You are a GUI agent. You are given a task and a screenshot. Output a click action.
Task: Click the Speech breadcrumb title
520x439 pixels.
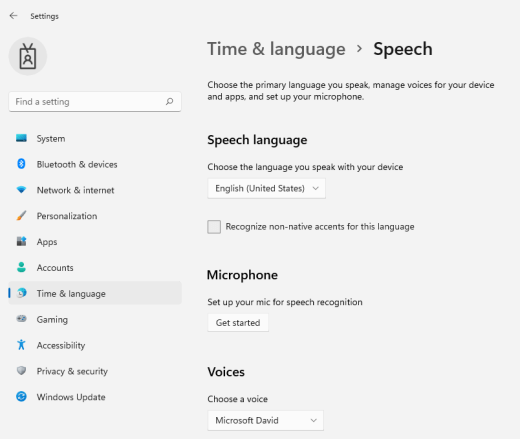click(403, 49)
